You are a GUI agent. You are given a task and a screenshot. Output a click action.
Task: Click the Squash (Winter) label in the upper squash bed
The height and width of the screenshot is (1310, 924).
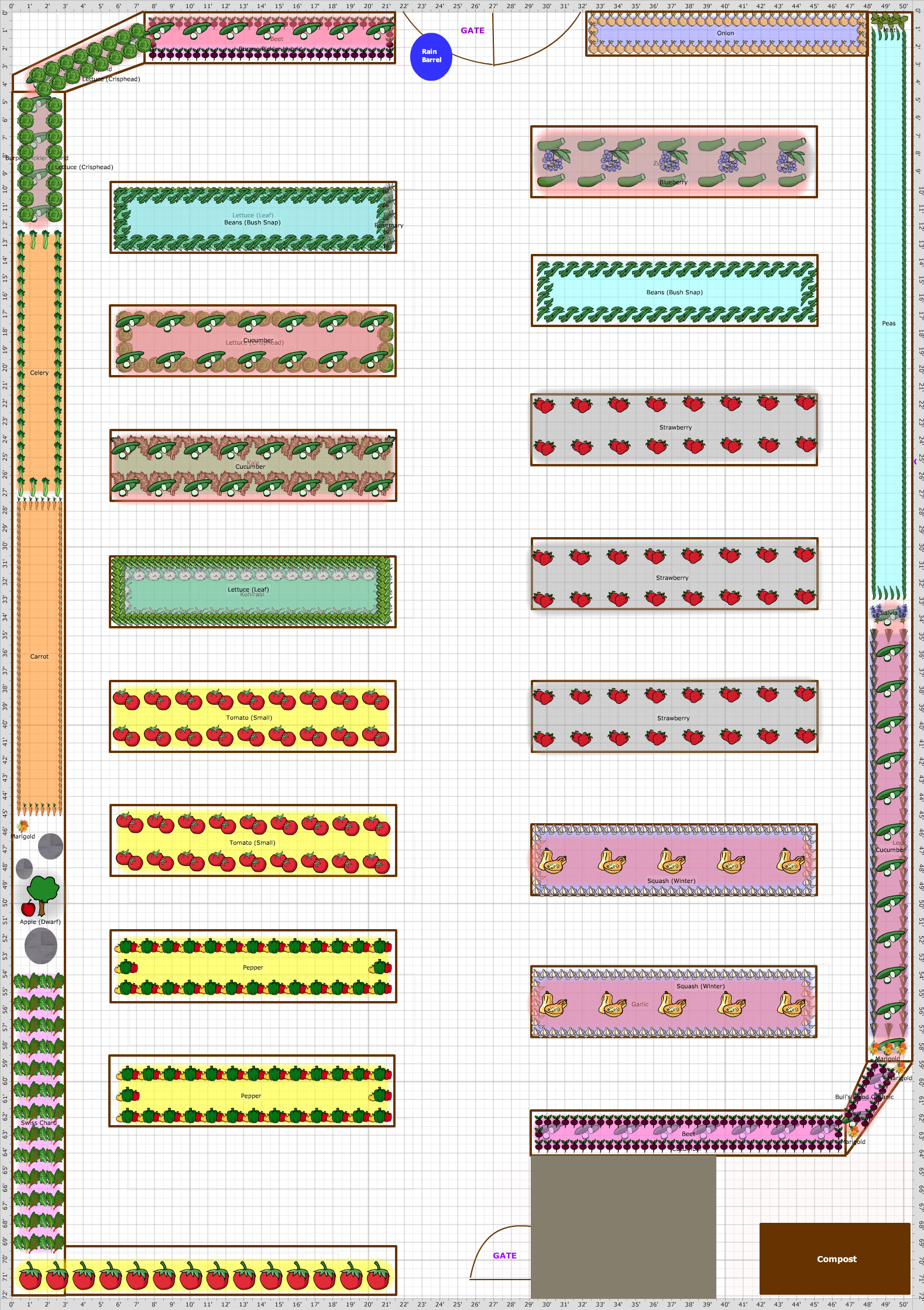tap(671, 881)
